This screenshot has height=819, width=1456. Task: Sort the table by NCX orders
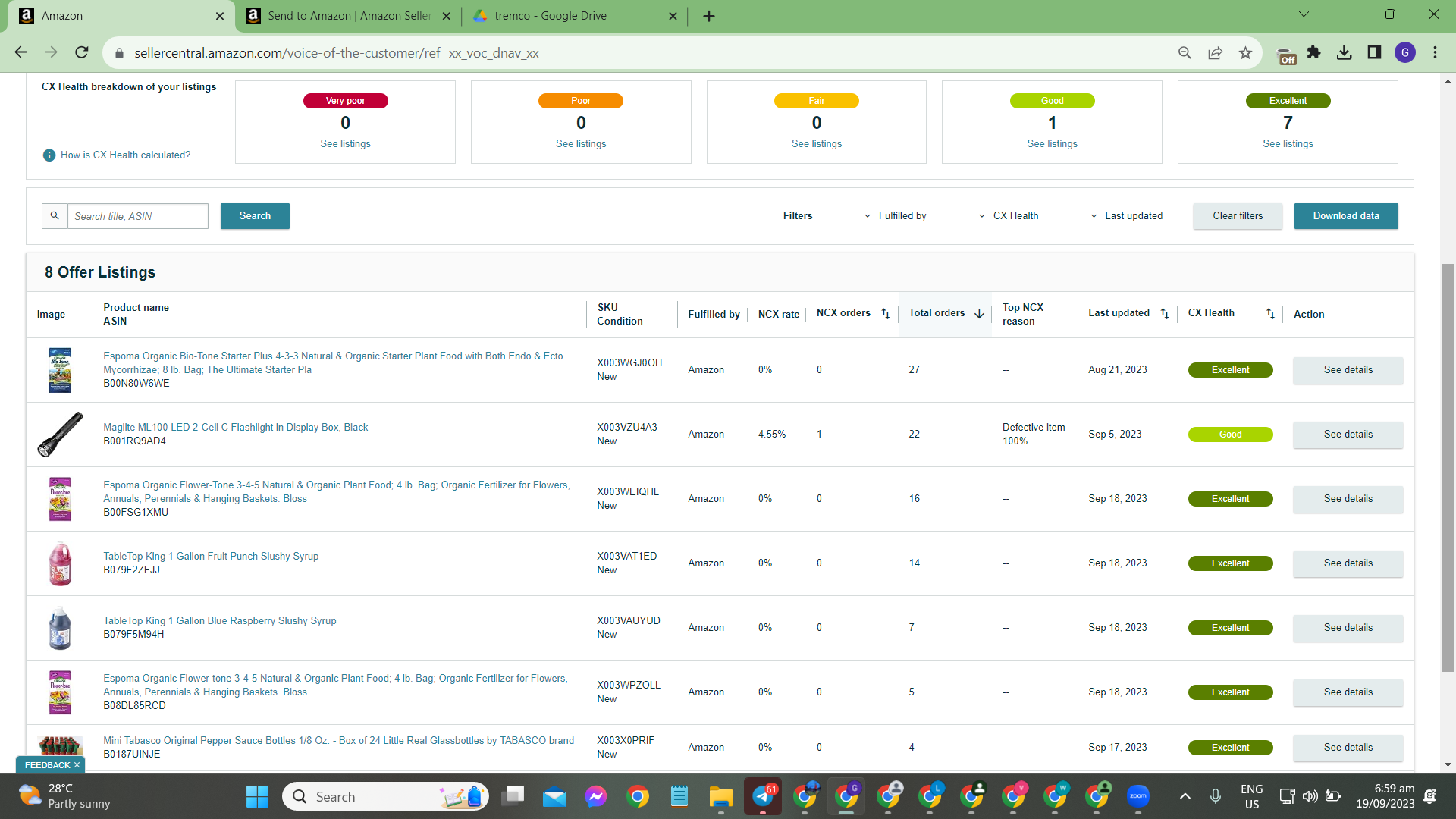pyautogui.click(x=885, y=314)
